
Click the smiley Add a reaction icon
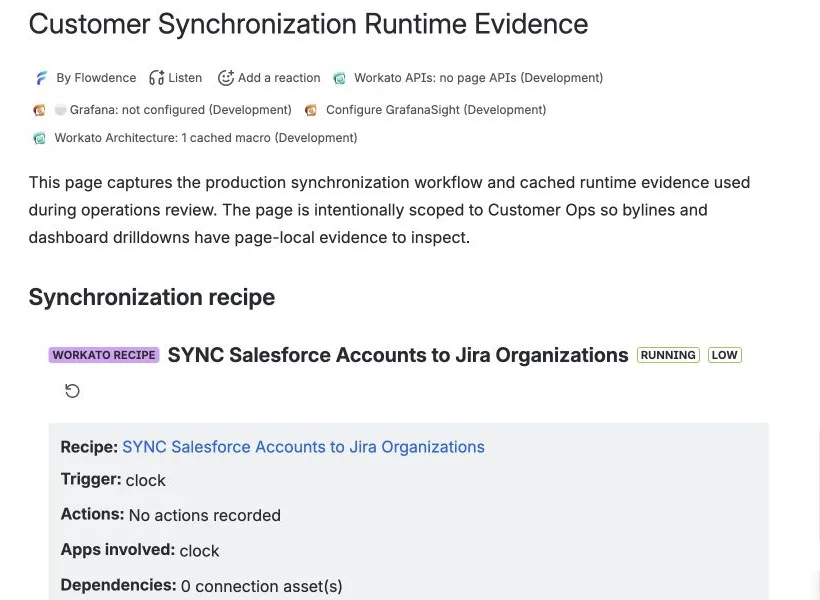click(x=225, y=78)
